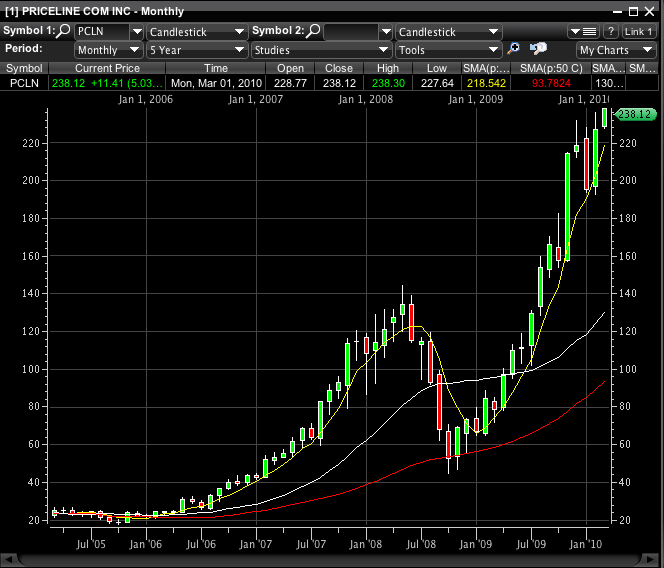Open the help question mark button

[x=609, y=32]
